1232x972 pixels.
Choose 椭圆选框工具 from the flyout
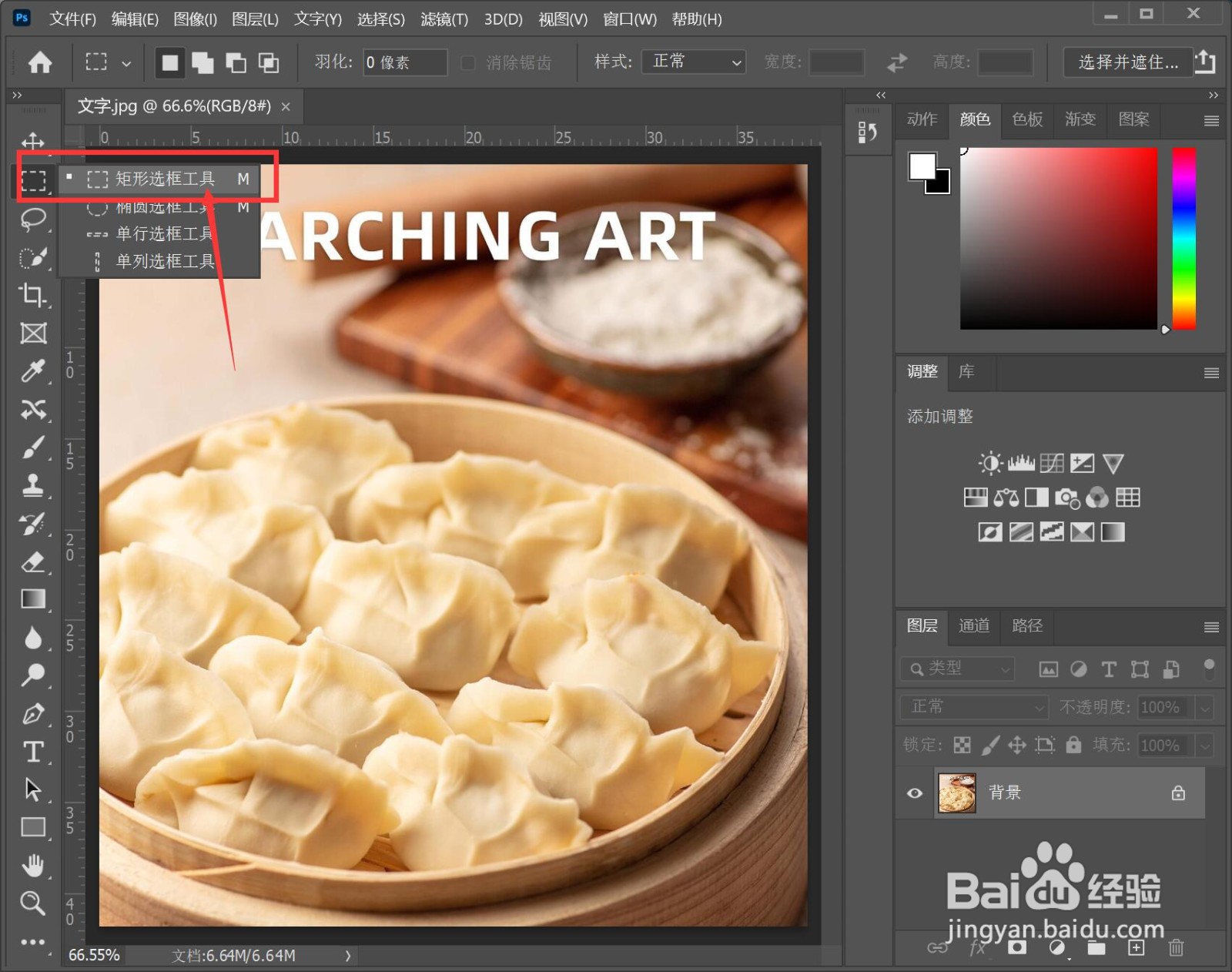[x=160, y=208]
